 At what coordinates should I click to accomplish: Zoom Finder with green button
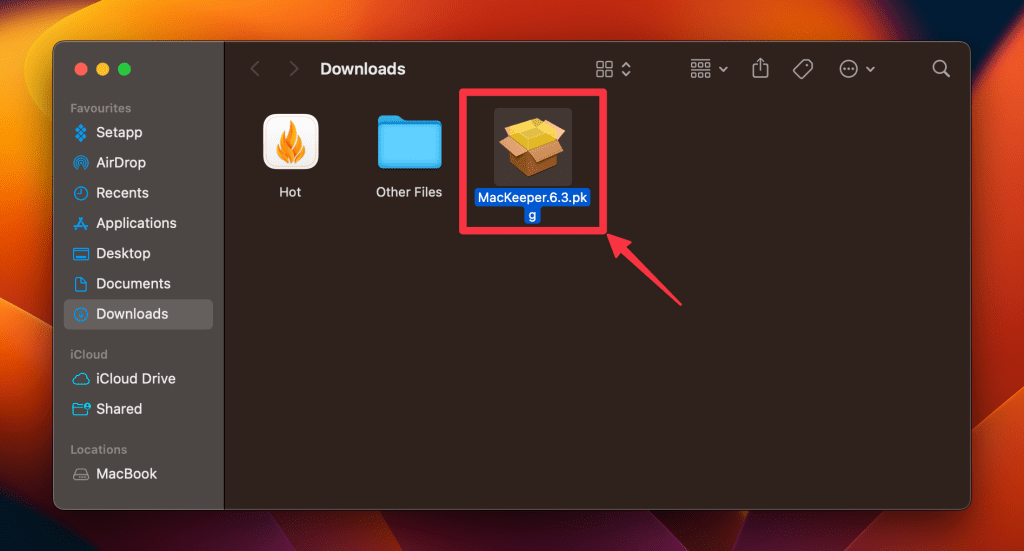[124, 69]
